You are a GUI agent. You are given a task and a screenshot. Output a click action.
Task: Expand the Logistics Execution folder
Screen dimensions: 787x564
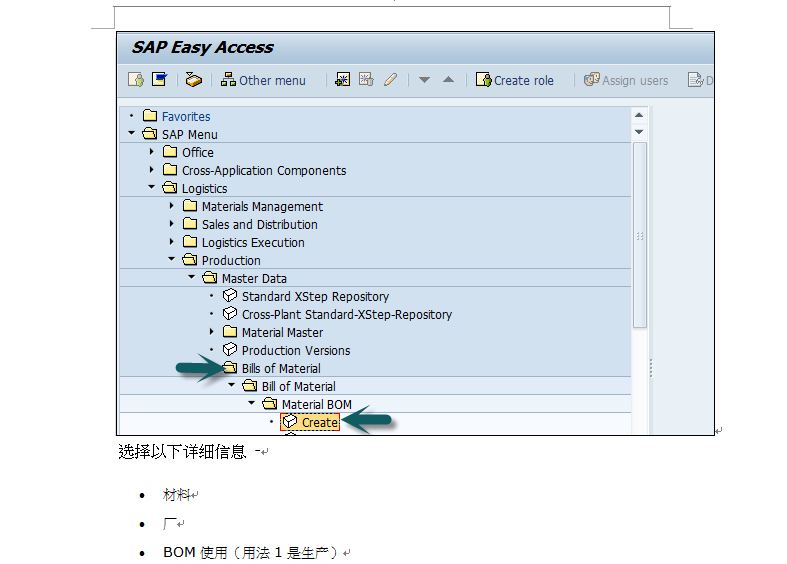(x=172, y=241)
